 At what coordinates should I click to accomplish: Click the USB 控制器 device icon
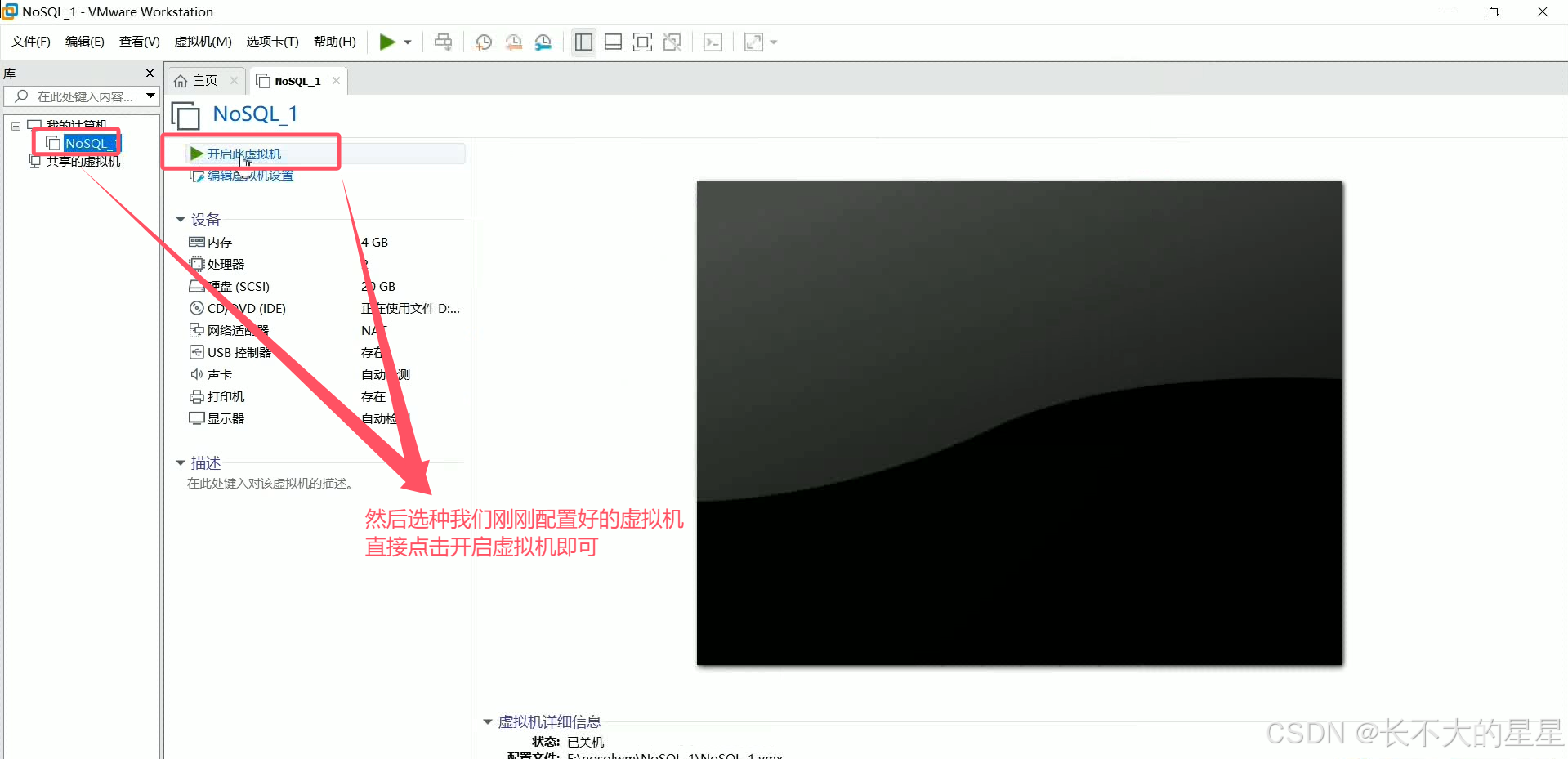pos(197,352)
